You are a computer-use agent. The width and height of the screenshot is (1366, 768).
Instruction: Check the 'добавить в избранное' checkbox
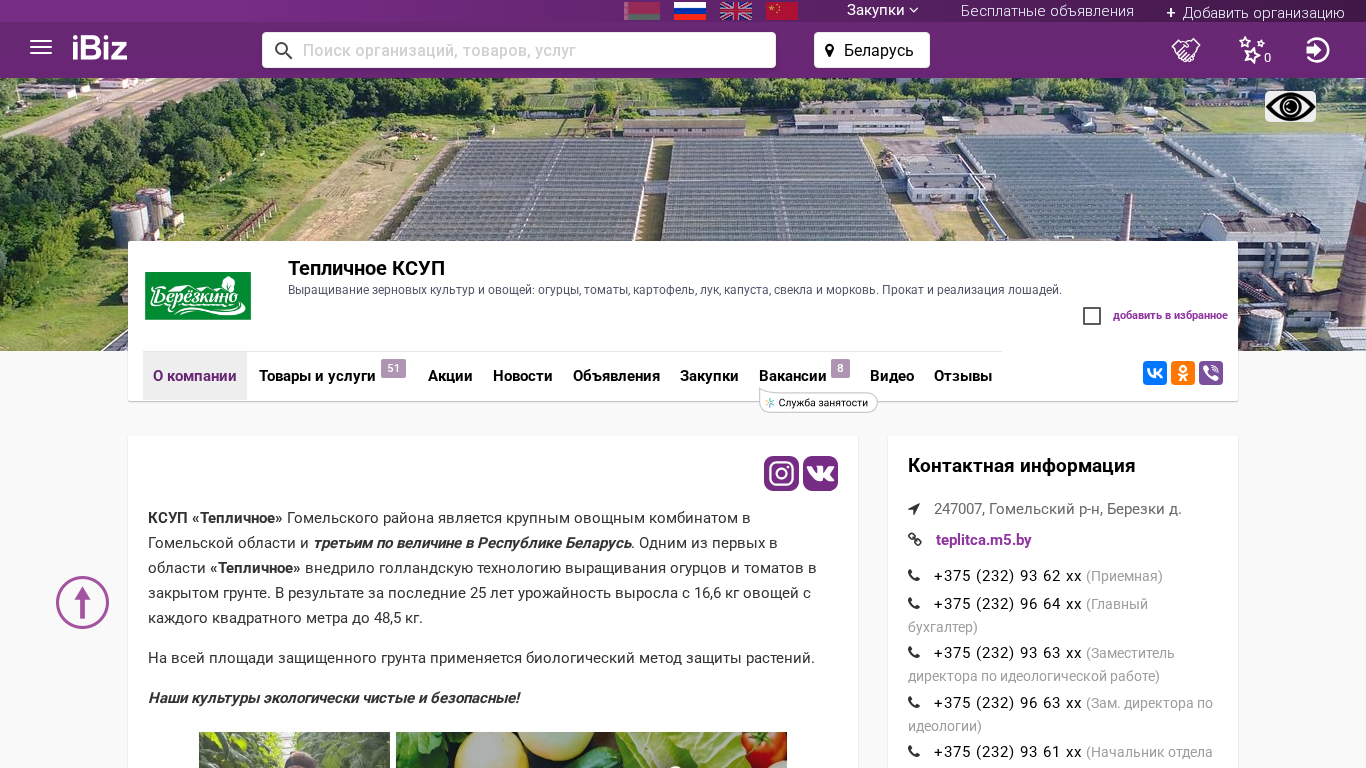coord(1092,316)
